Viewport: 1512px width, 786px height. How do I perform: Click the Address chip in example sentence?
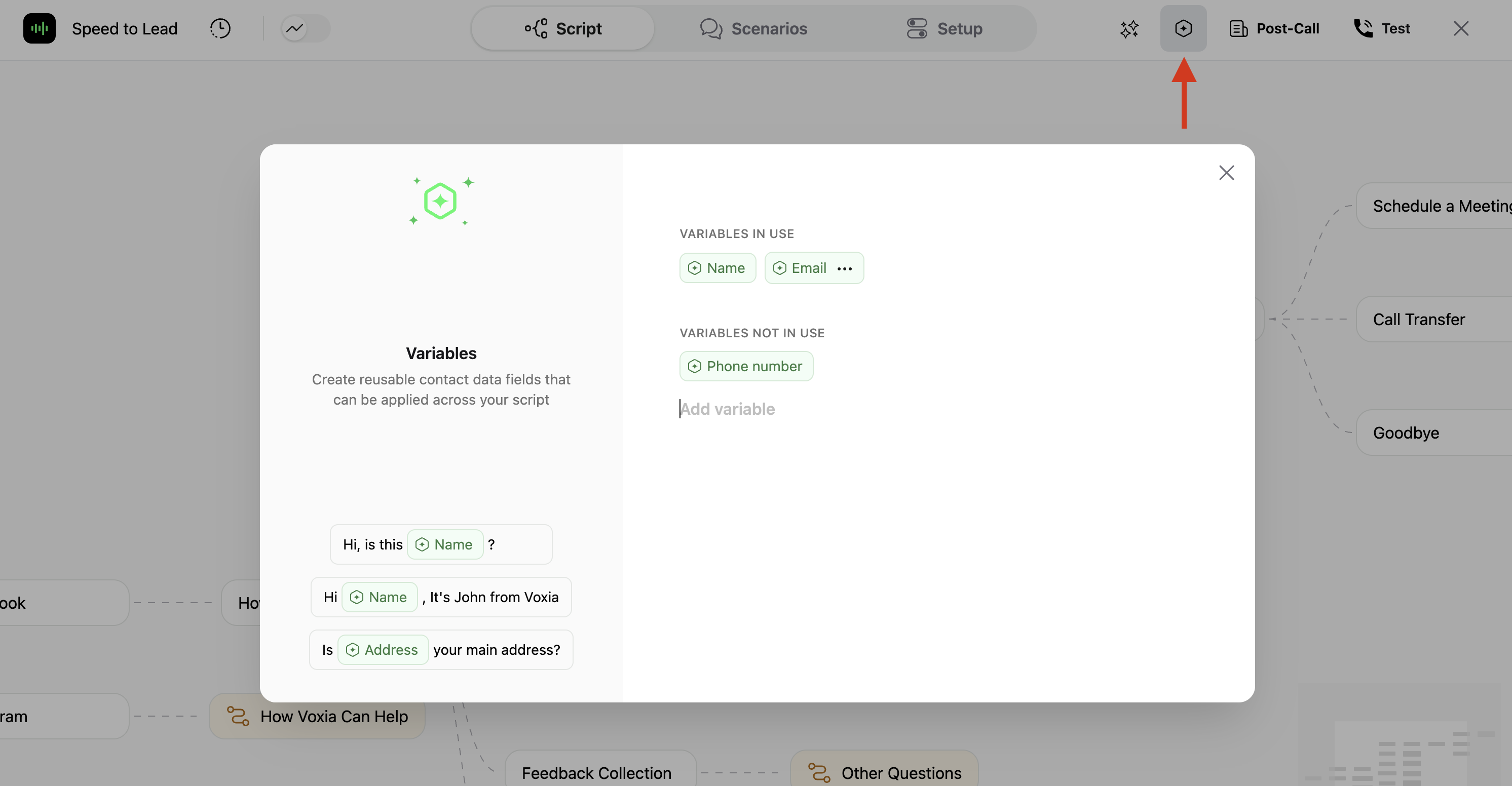point(383,650)
